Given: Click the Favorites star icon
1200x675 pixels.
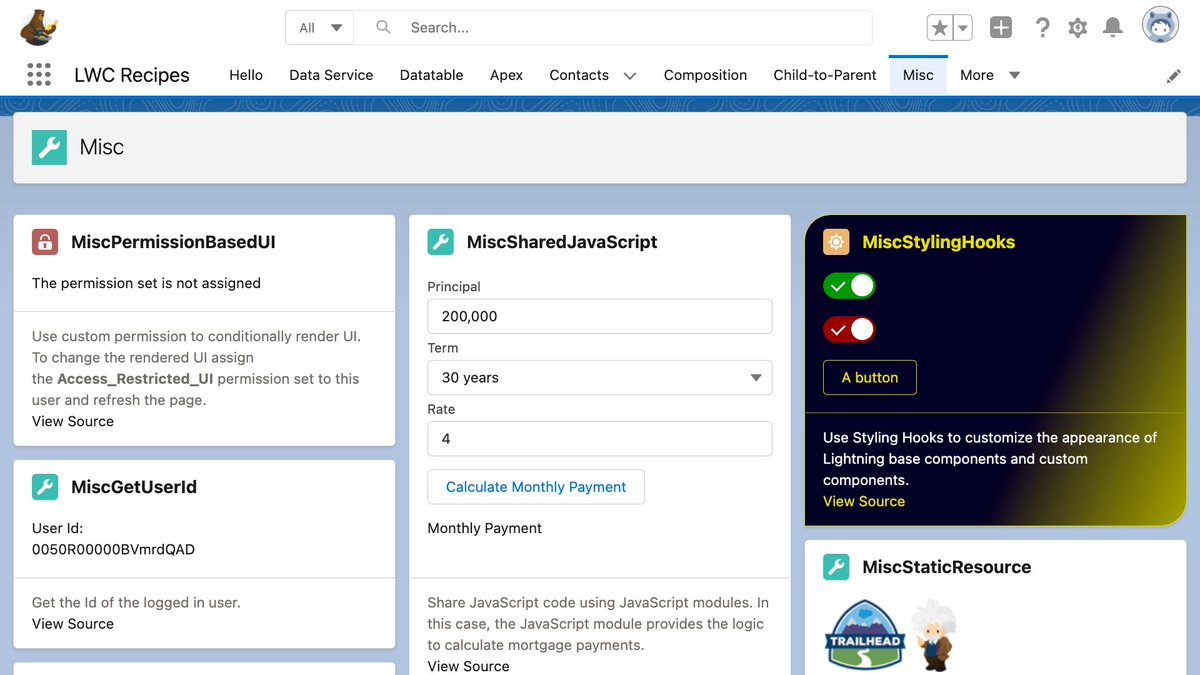Looking at the screenshot, I should pyautogui.click(x=939, y=28).
